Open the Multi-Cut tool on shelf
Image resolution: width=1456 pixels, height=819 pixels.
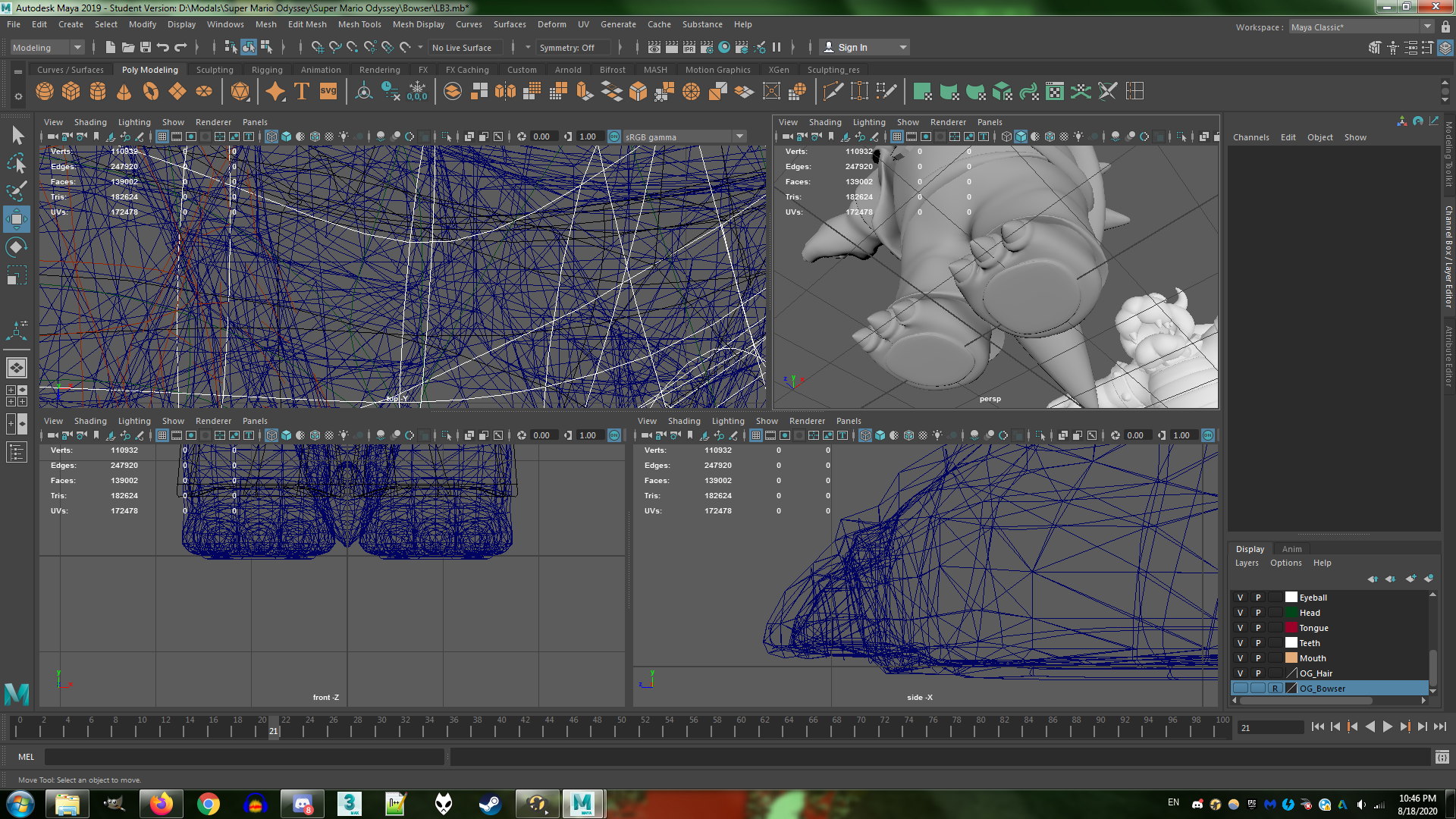pyautogui.click(x=833, y=92)
